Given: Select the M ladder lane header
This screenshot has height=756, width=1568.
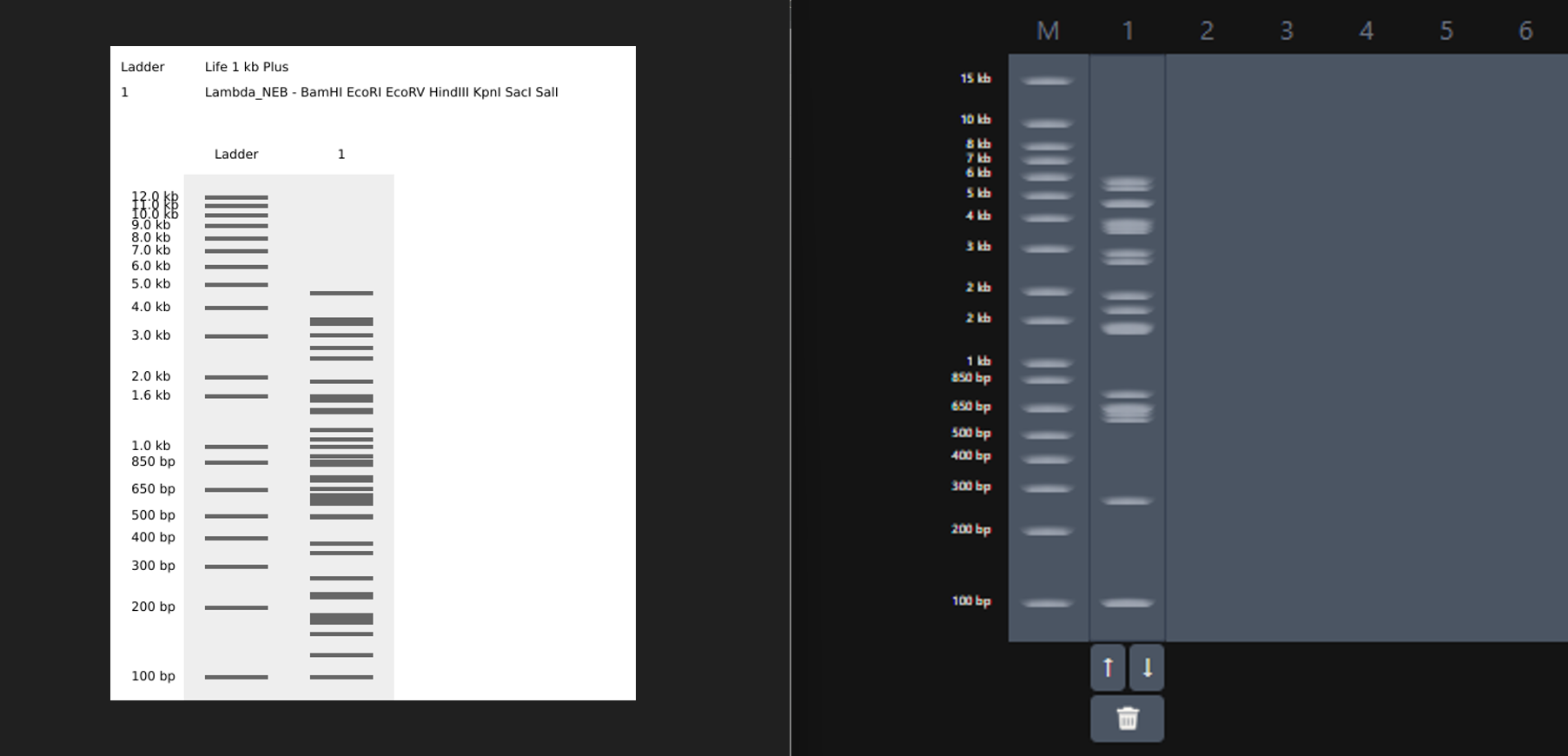Looking at the screenshot, I should (1048, 31).
